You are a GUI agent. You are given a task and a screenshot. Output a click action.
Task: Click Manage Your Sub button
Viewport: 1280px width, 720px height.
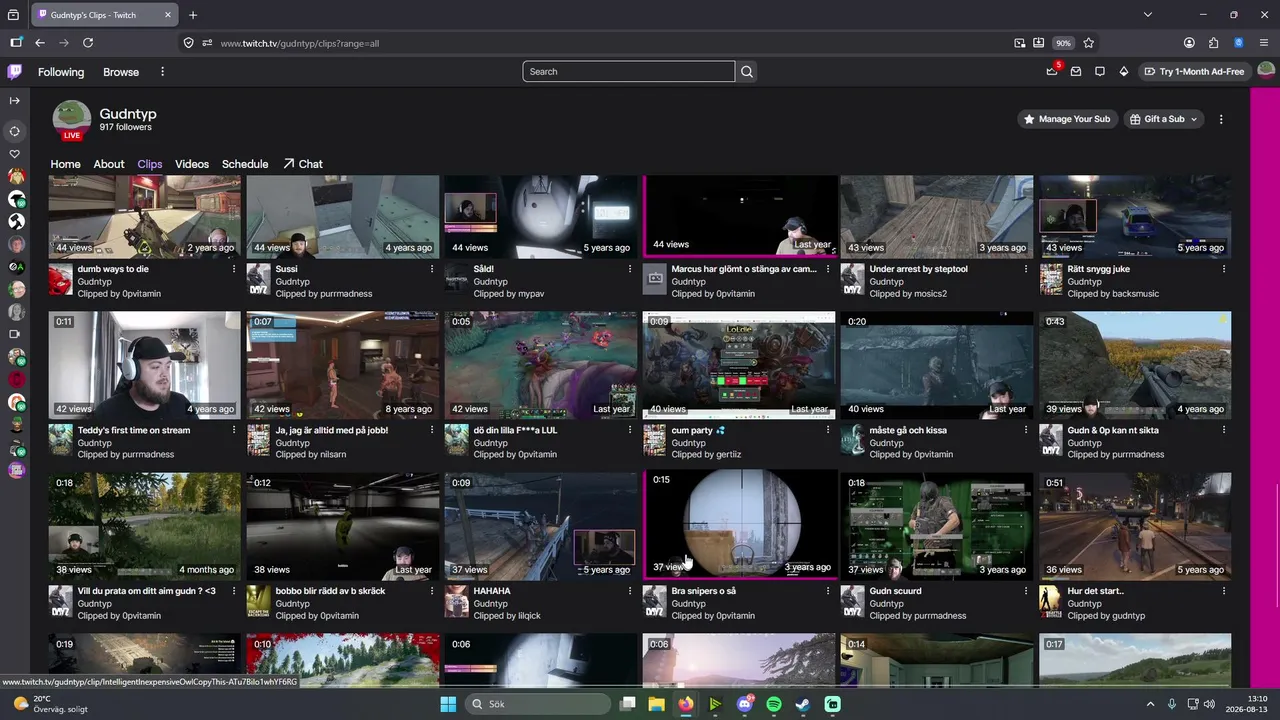[x=1067, y=119]
